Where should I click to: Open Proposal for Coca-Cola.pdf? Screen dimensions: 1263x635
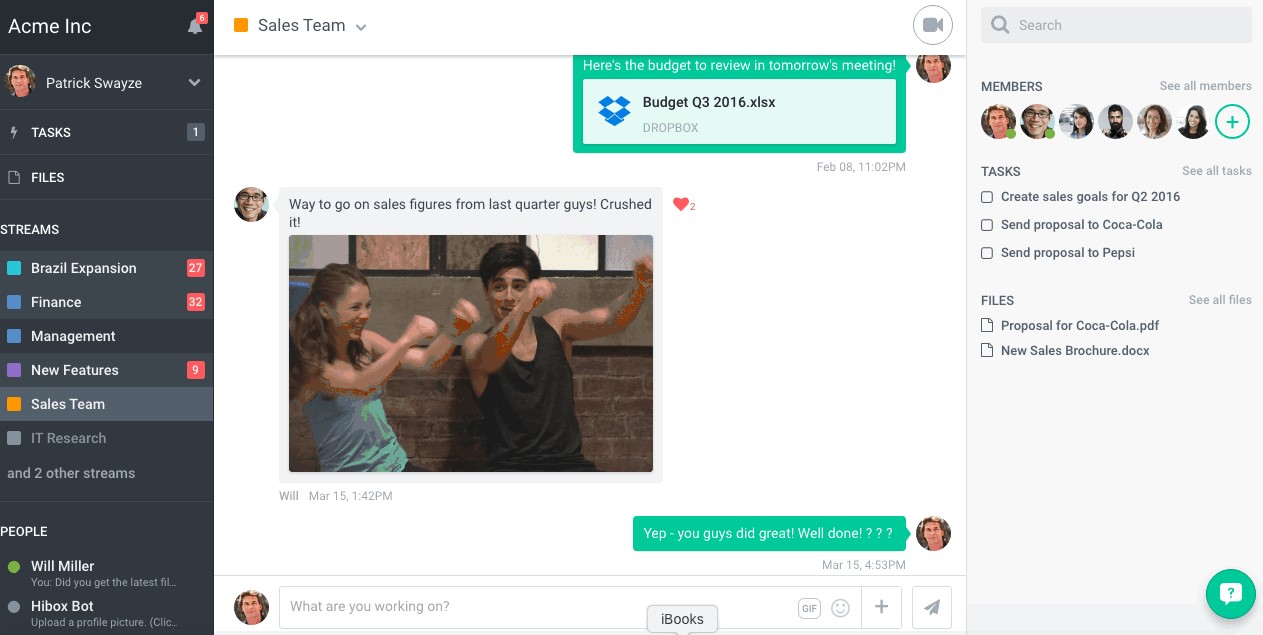coord(1080,325)
